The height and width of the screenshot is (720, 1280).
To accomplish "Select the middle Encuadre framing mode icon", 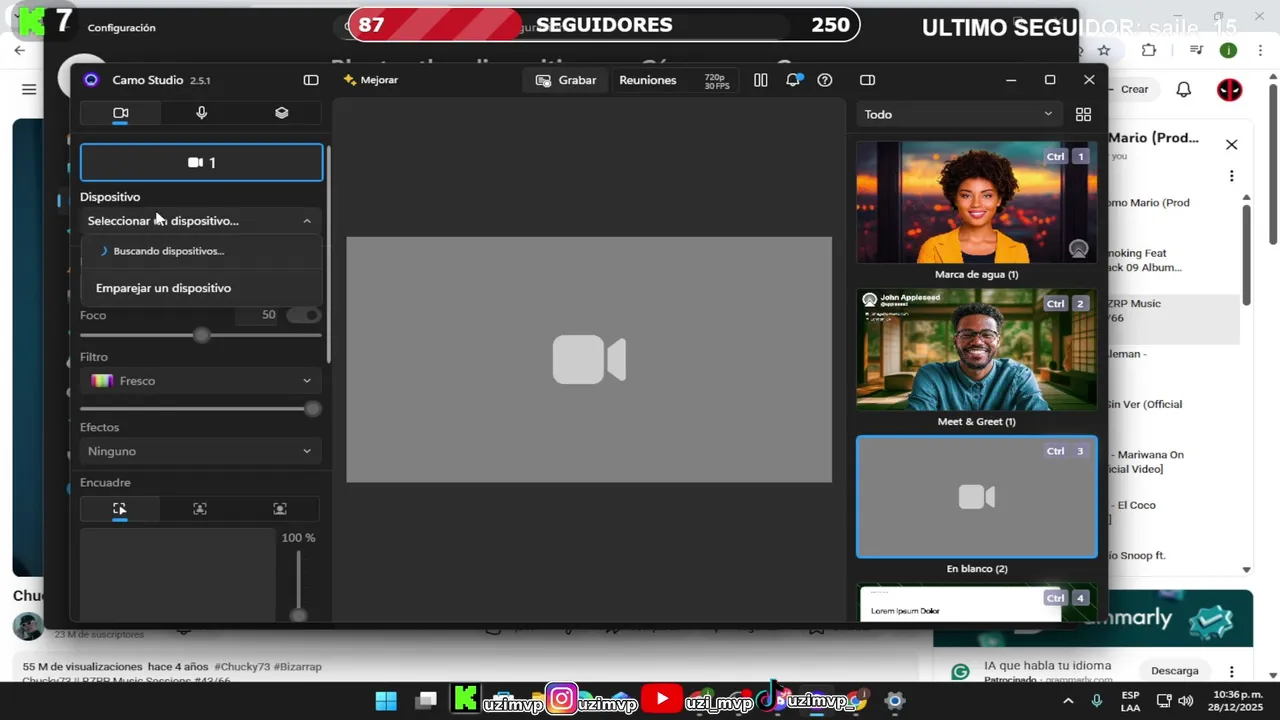I will [200, 509].
